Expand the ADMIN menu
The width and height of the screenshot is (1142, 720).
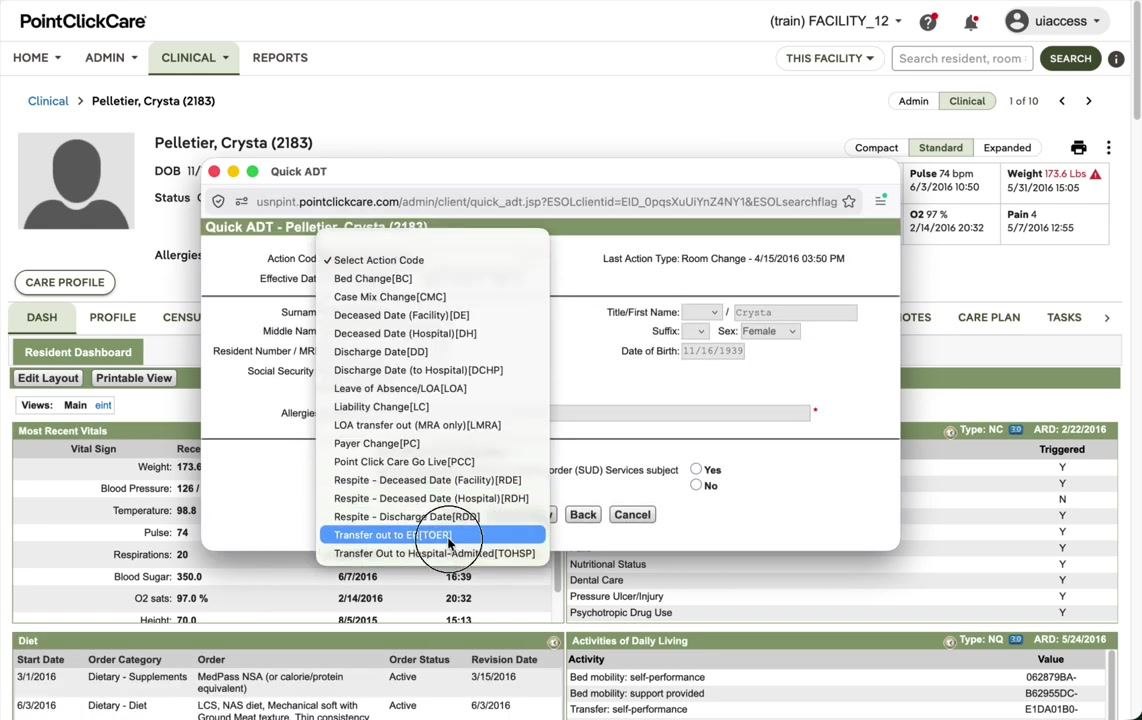pyautogui.click(x=111, y=58)
